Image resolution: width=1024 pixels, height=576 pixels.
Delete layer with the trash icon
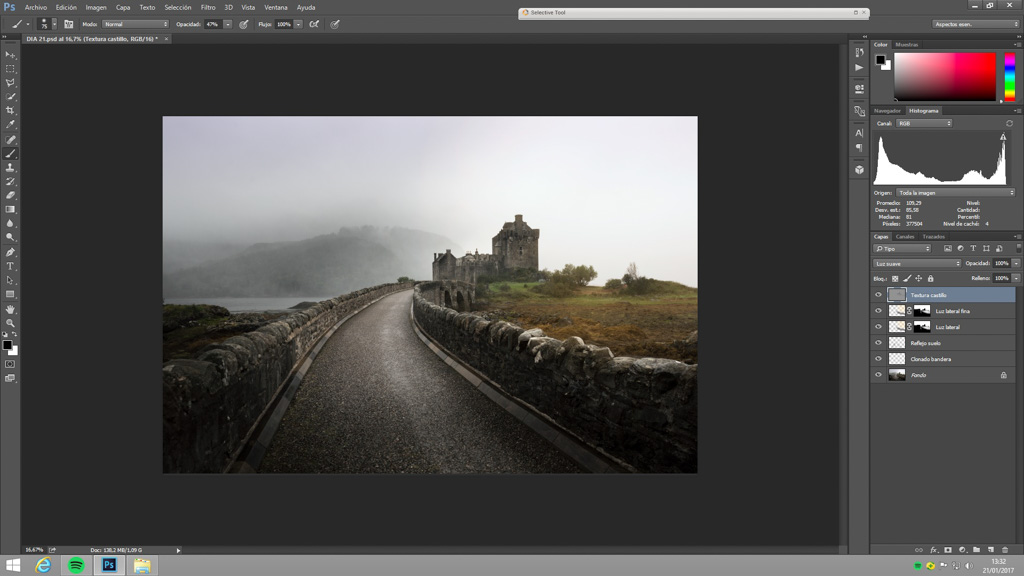point(1005,549)
